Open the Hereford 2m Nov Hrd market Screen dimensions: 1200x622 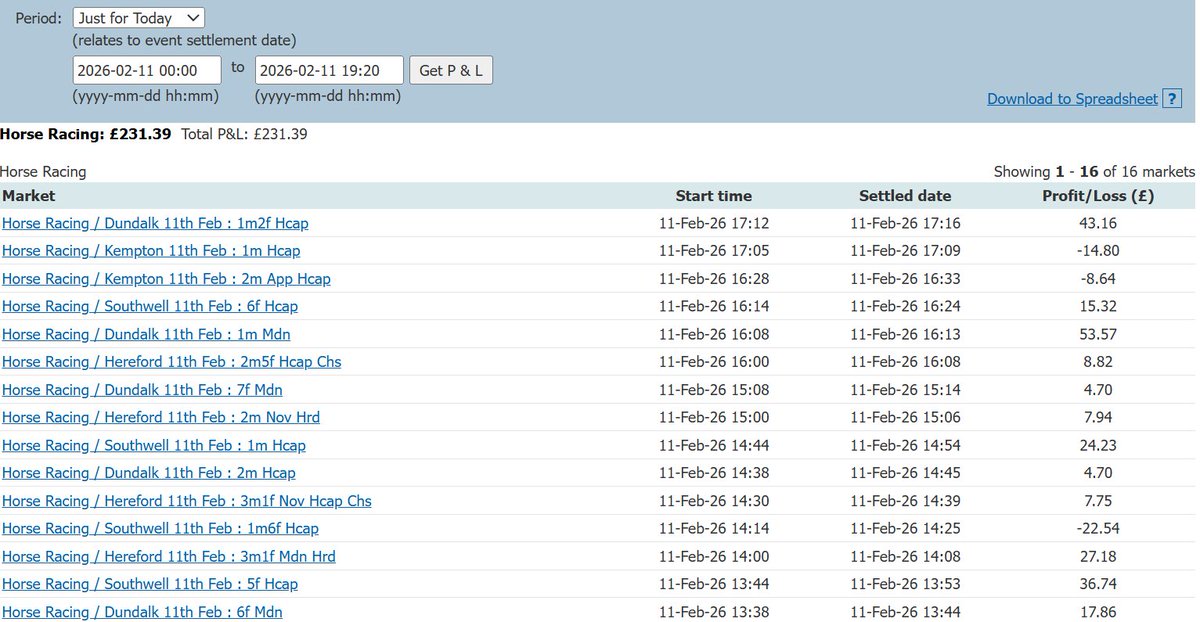click(161, 417)
